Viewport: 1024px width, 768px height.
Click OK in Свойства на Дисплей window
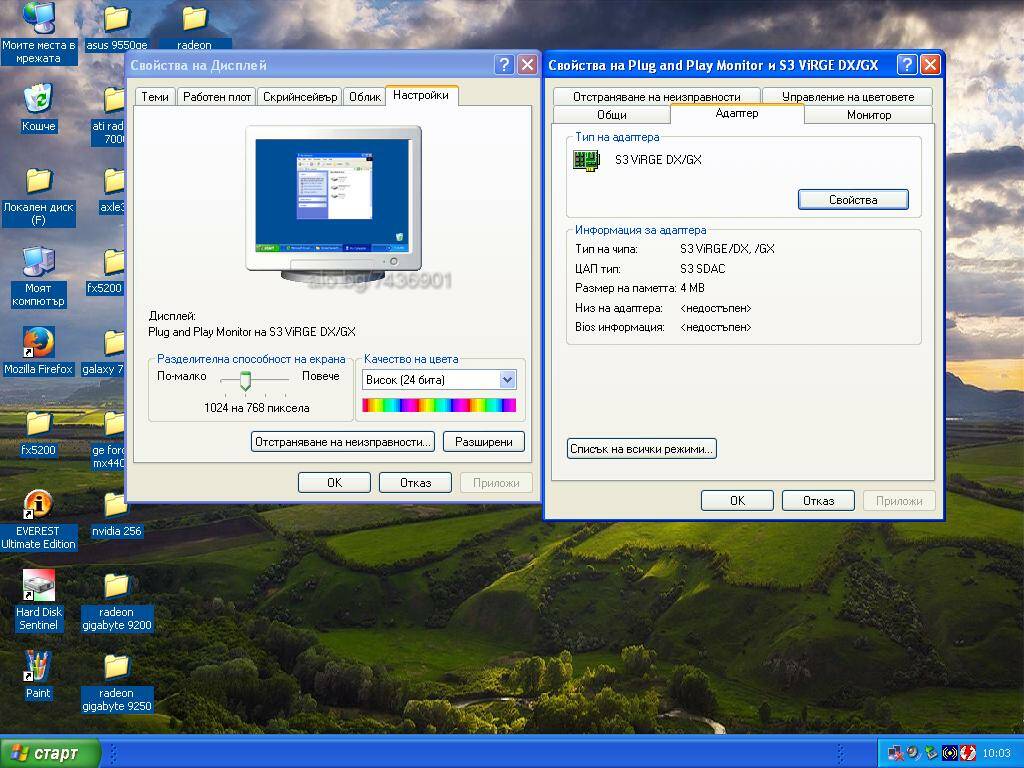(x=334, y=483)
